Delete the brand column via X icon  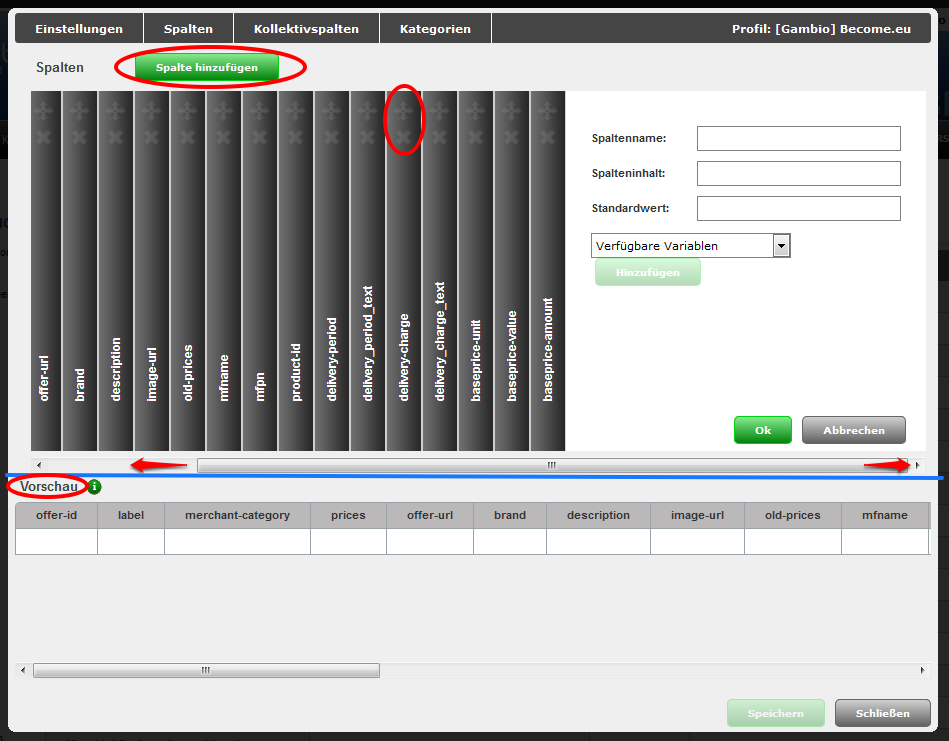(x=80, y=135)
